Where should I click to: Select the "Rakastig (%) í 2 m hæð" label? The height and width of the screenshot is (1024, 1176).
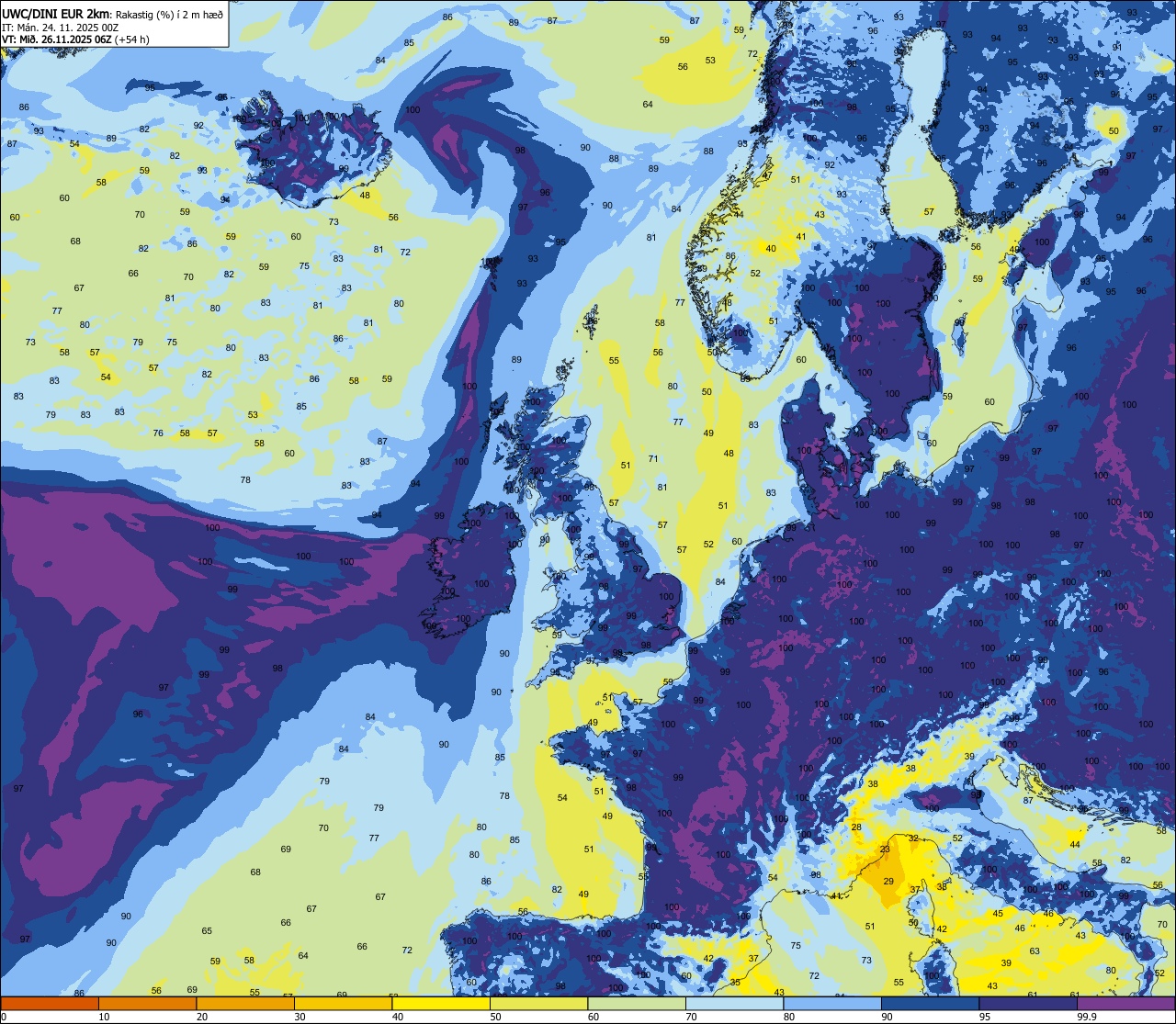169,14
